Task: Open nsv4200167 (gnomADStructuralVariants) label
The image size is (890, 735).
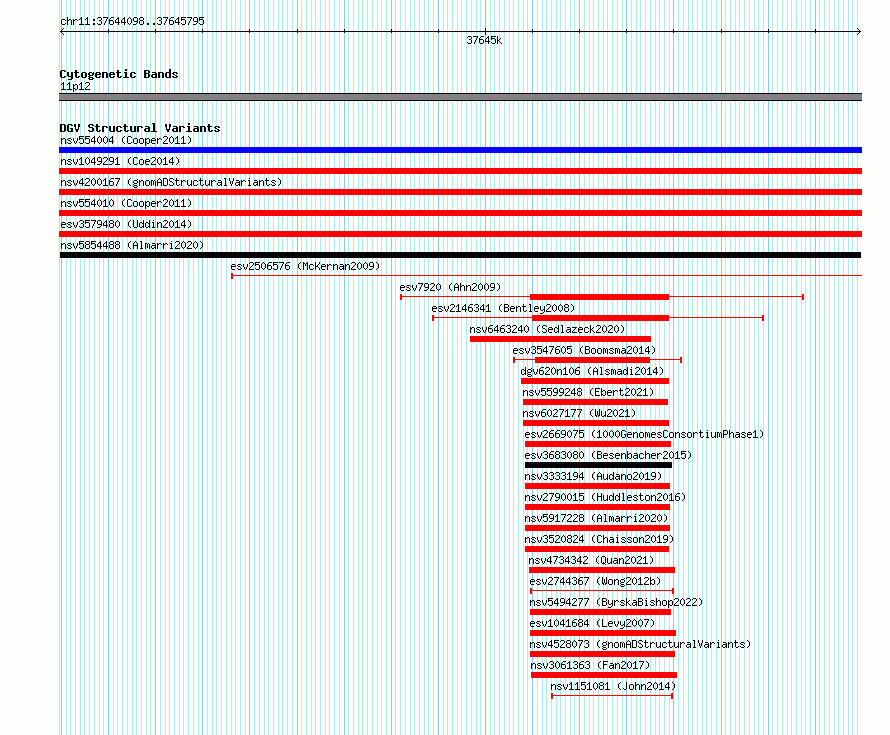Action: pos(171,182)
